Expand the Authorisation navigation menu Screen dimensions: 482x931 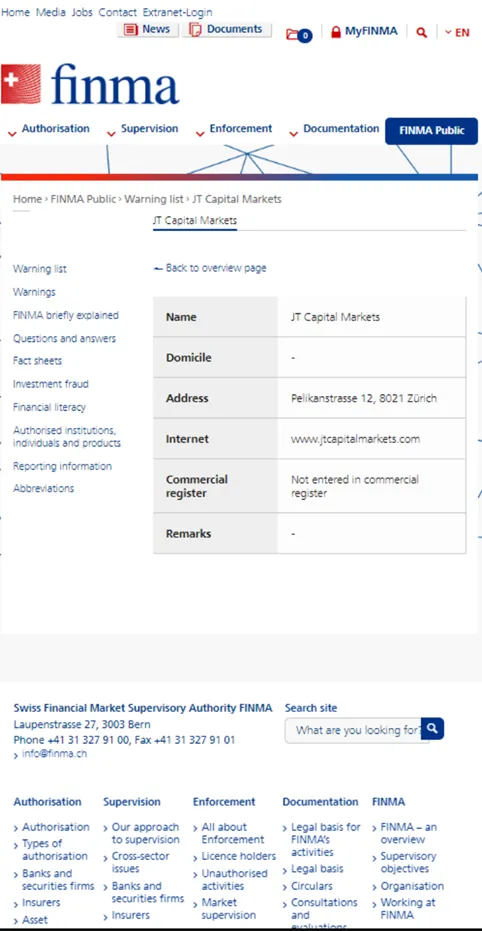(49, 129)
